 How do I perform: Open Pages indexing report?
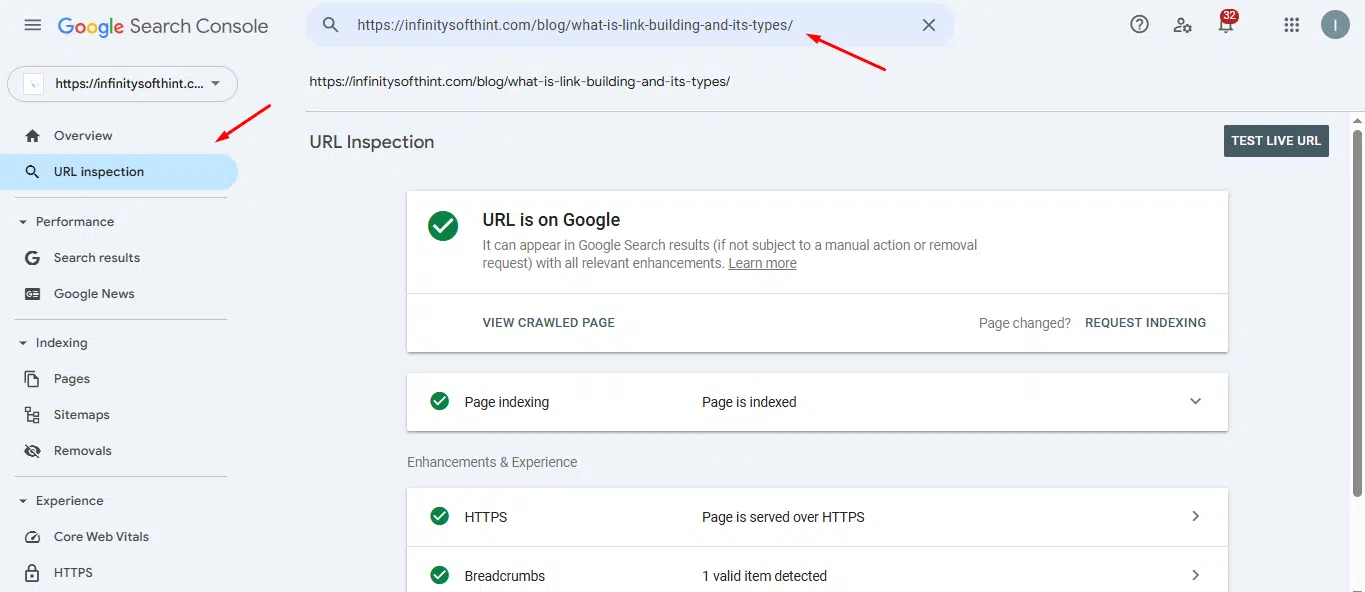pyautogui.click(x=72, y=379)
